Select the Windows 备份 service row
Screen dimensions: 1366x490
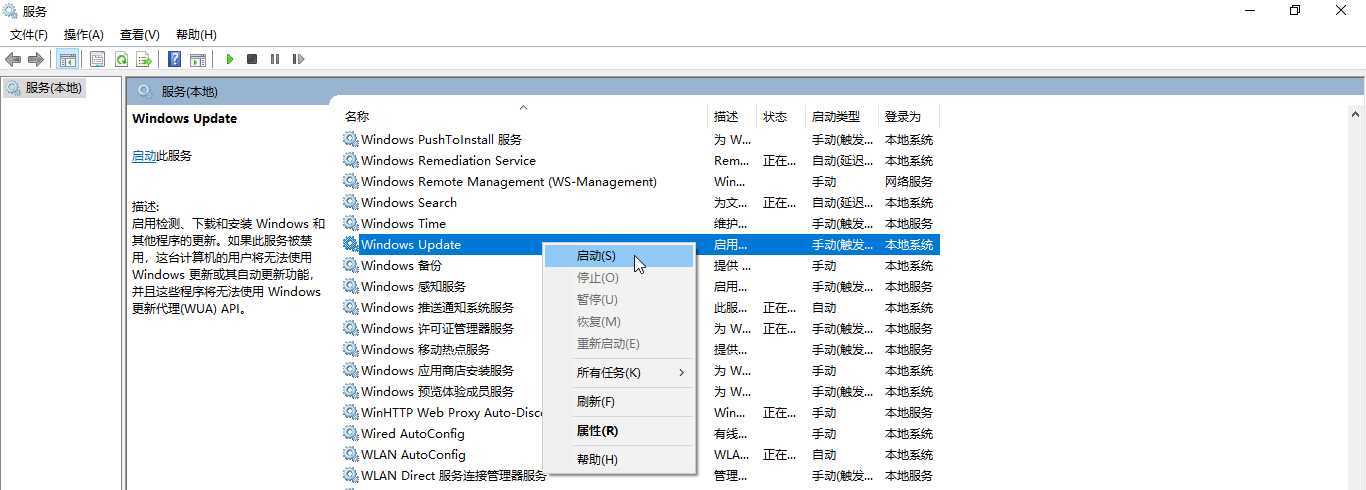639,265
